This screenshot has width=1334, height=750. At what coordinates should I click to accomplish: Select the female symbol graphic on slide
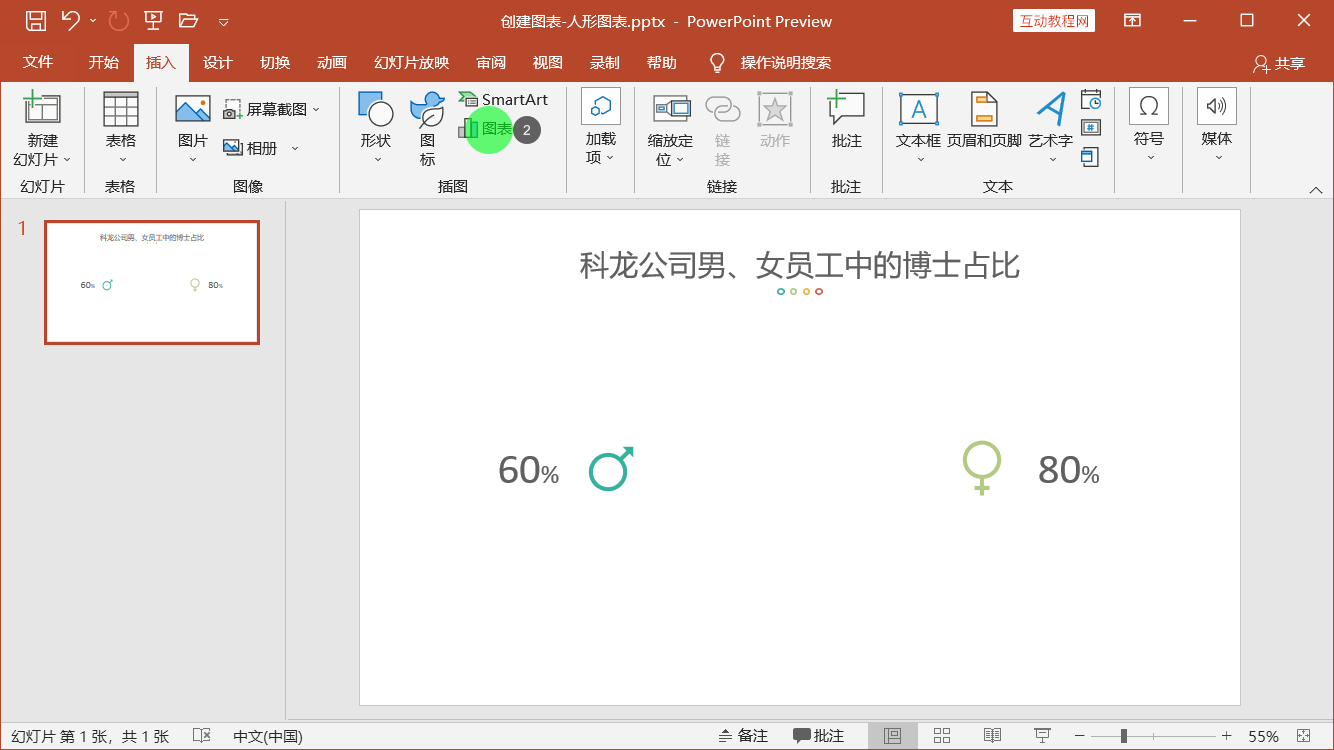click(982, 467)
